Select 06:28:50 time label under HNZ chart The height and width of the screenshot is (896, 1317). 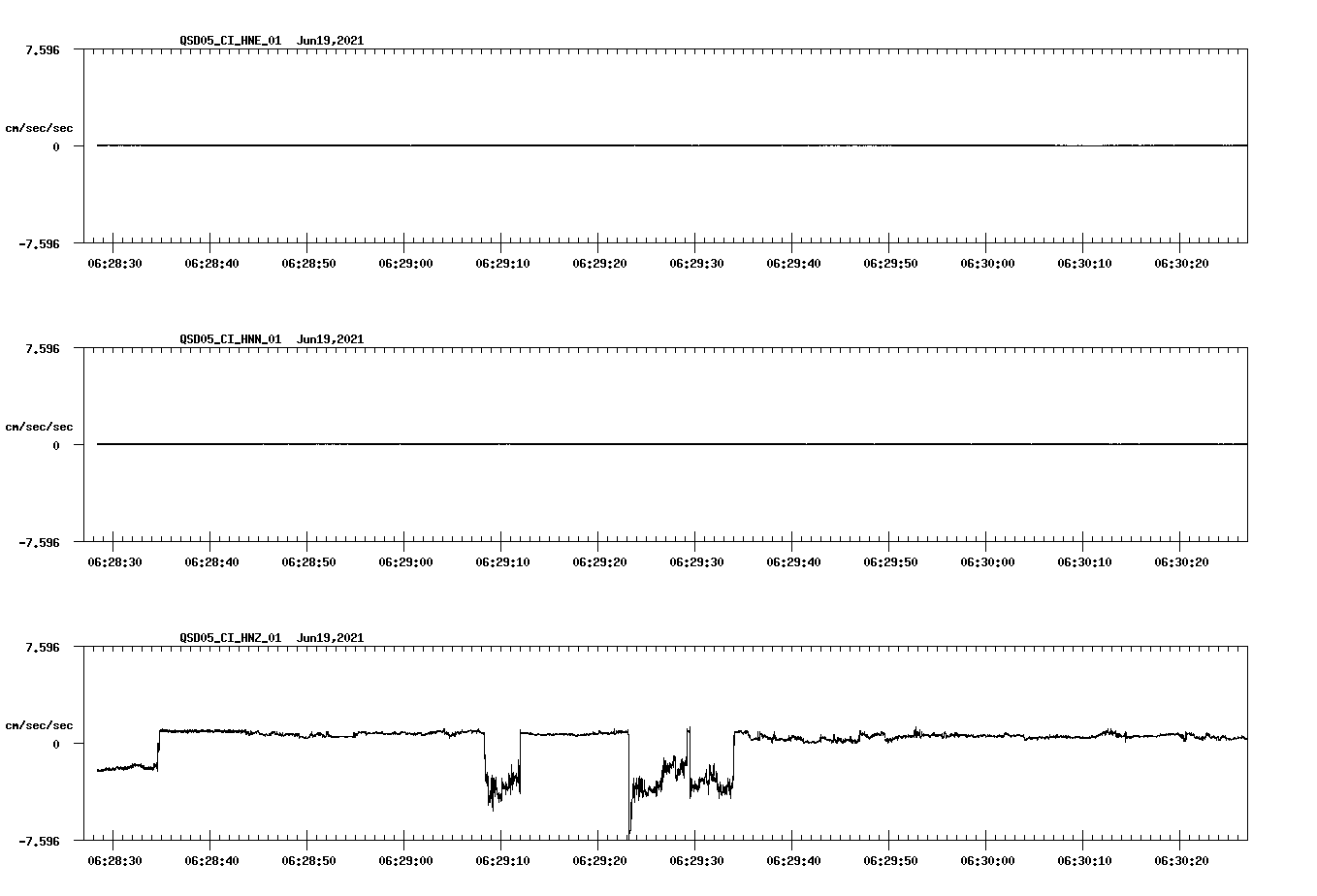coord(308,861)
